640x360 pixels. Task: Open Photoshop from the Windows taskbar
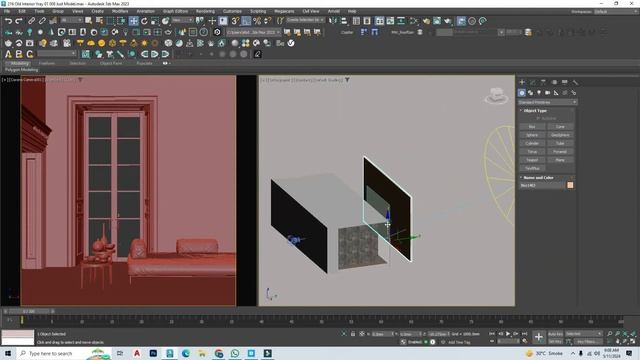point(153,353)
